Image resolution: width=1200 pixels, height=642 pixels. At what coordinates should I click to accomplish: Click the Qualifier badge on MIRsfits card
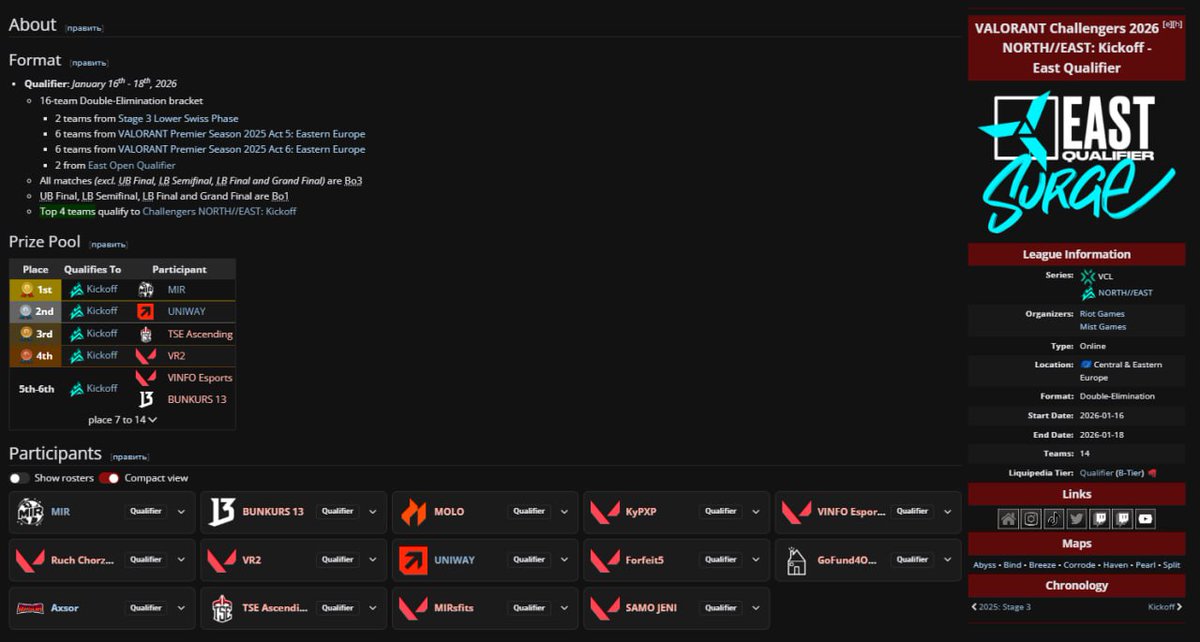(529, 608)
